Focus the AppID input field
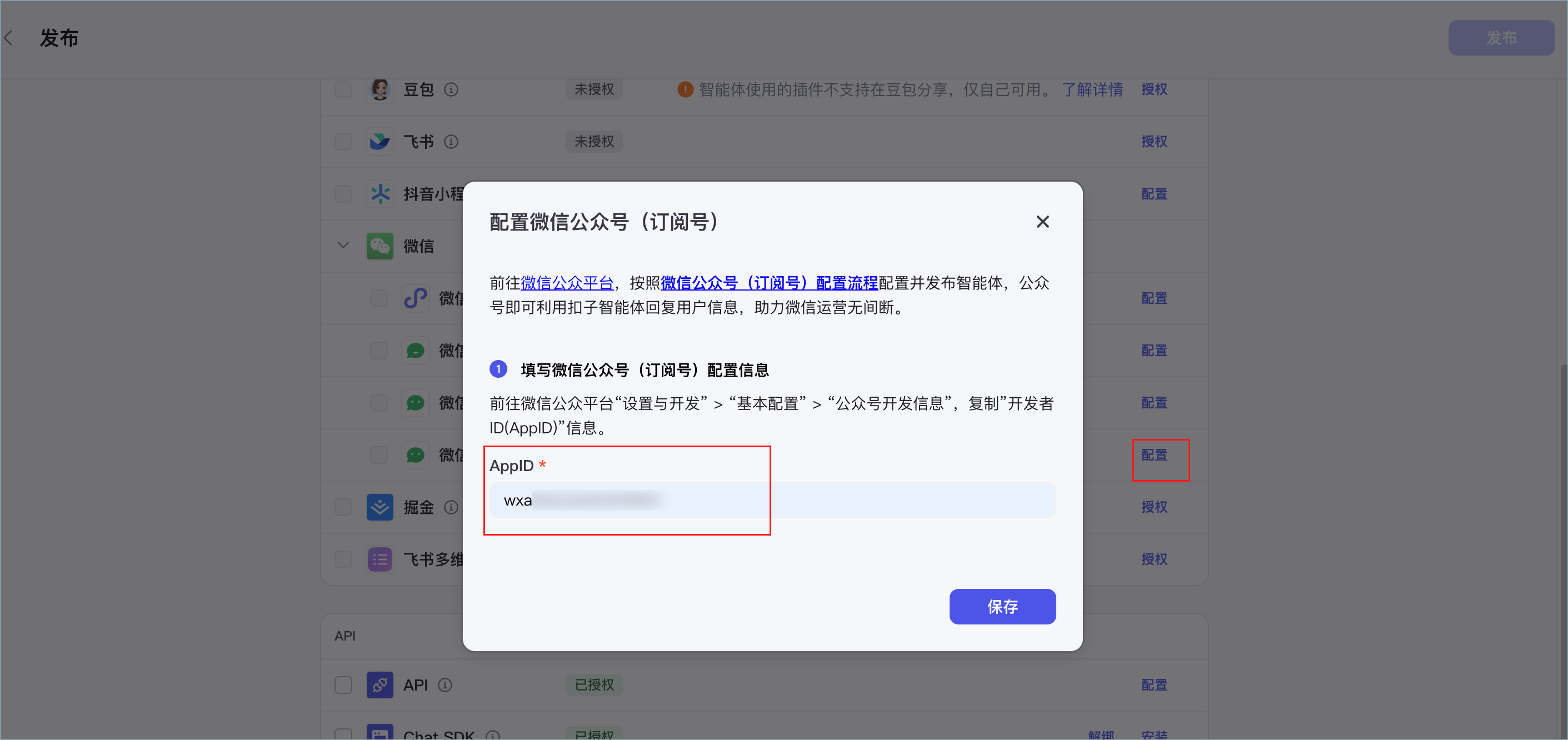The width and height of the screenshot is (1568, 740). click(772, 501)
